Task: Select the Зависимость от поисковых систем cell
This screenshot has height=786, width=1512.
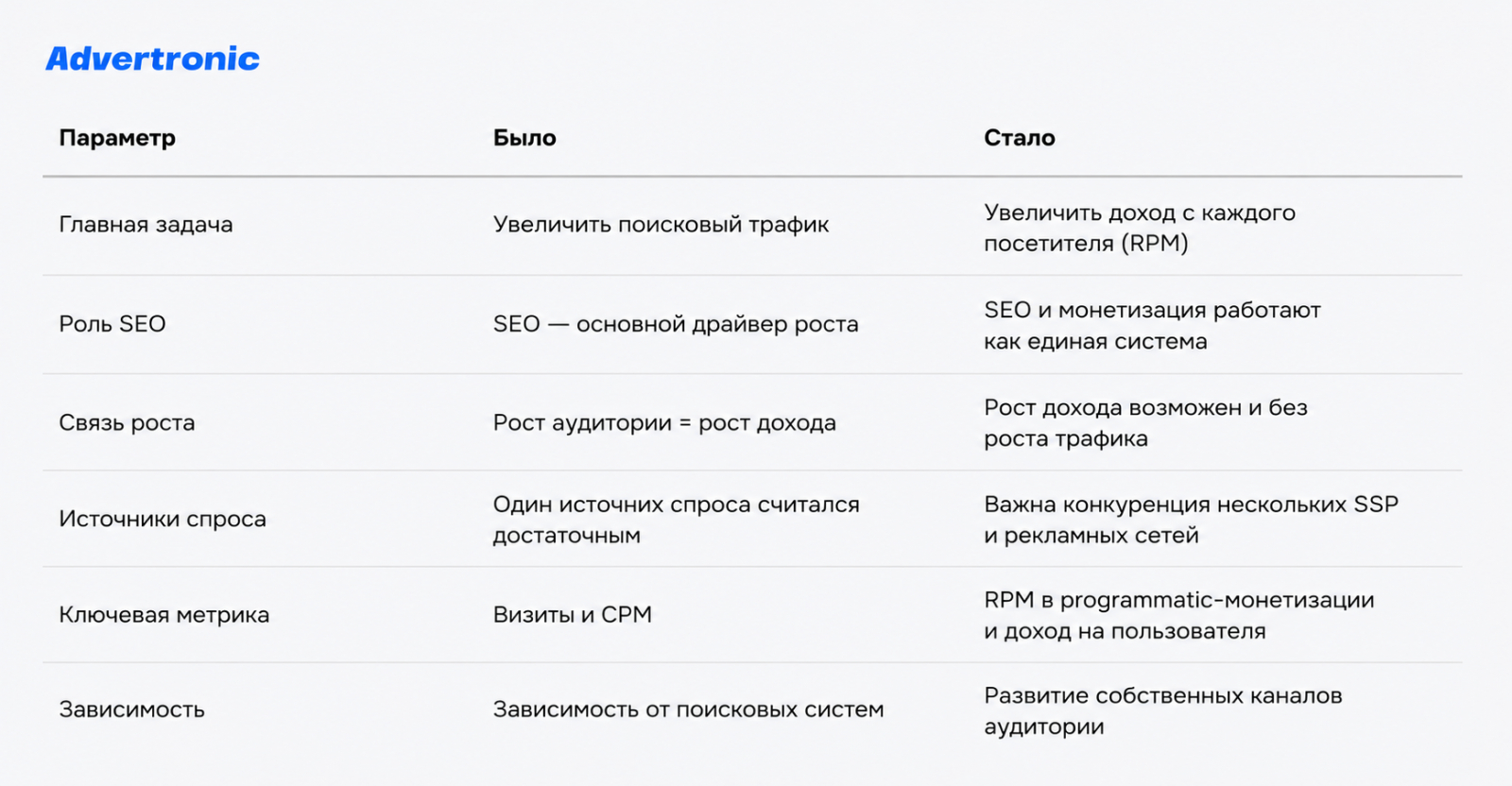Action: [x=688, y=709]
